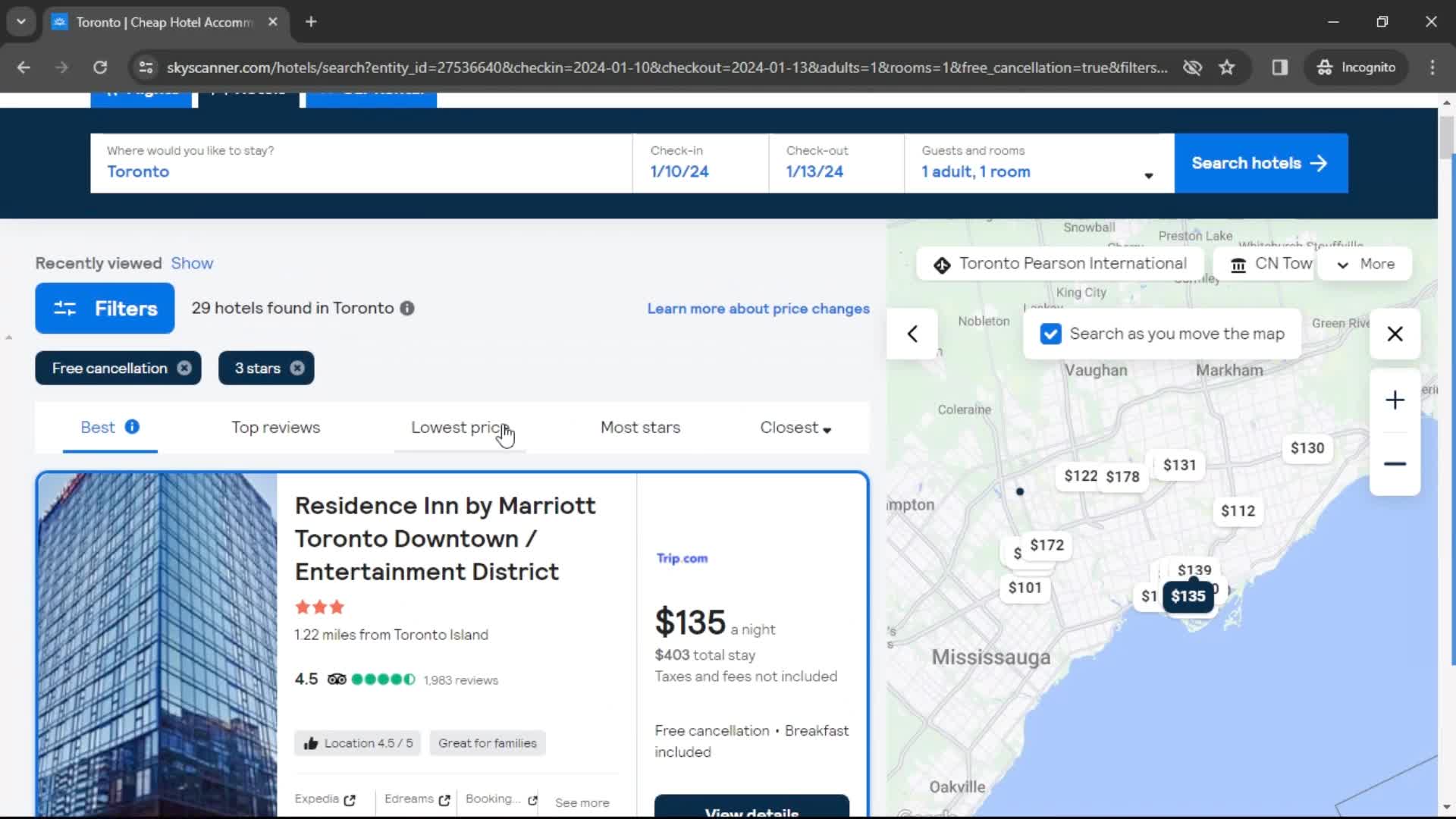The height and width of the screenshot is (819, 1456).
Task: Open Guests and rooms dropdown
Action: [x=1039, y=163]
